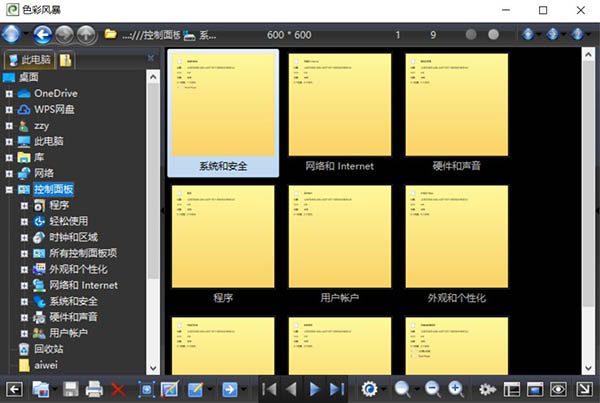
Task: Click the grey Up-folder navigation button
Action: 86,35
